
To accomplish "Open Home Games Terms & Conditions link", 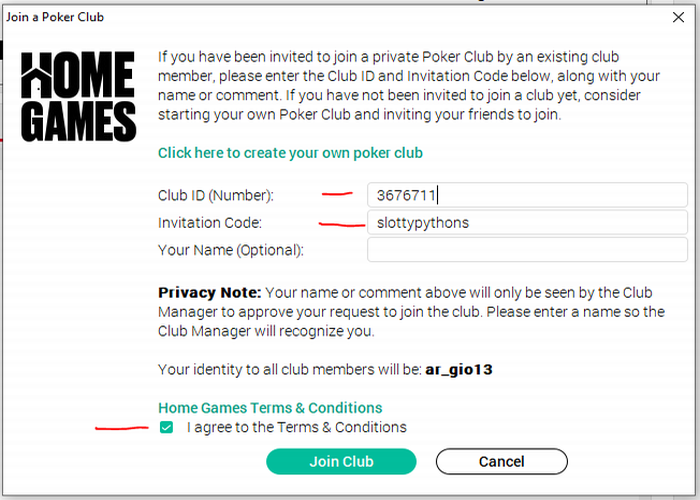I will click(270, 408).
